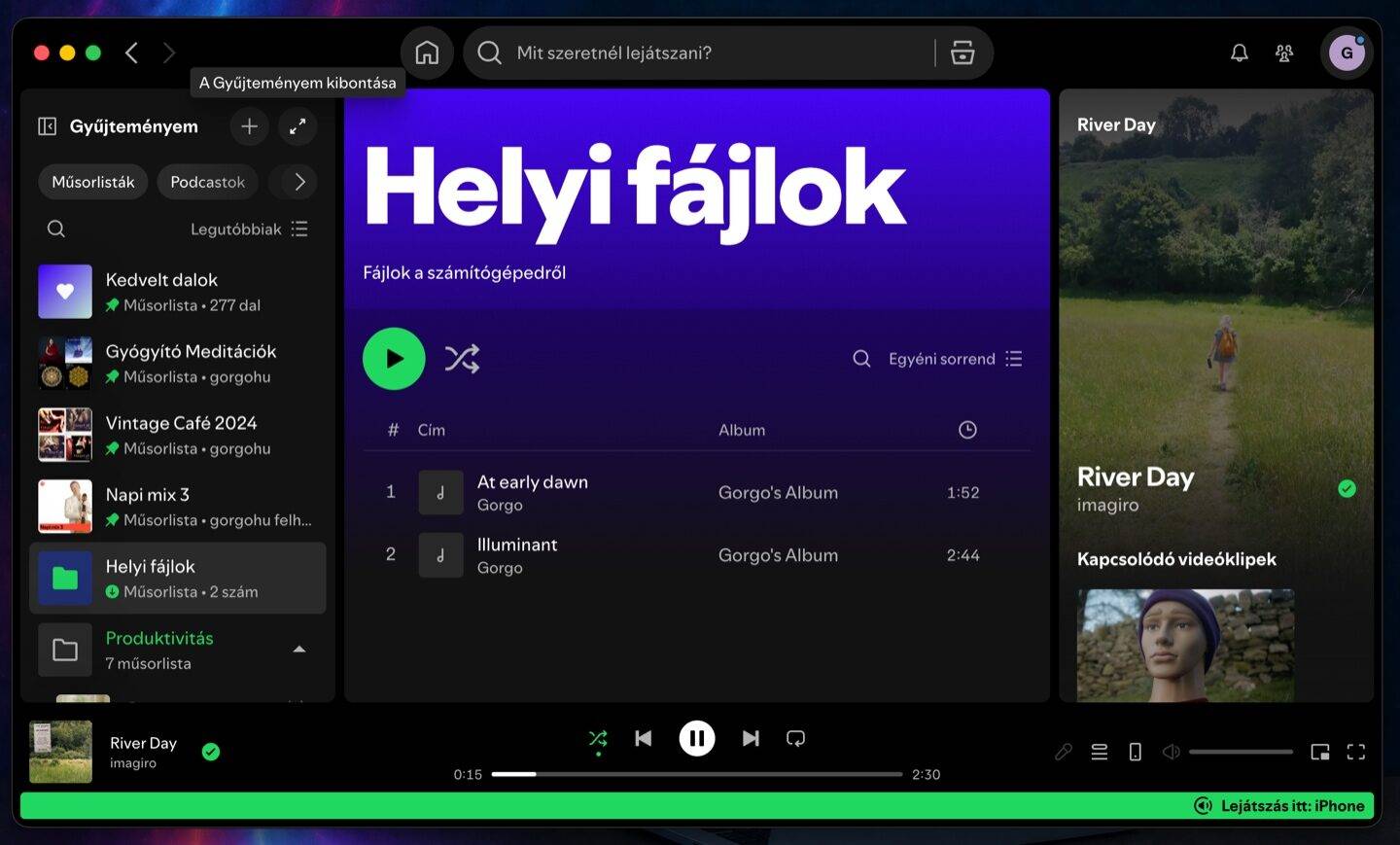This screenshot has height=845, width=1400.
Task: Go back with the left arrow
Action: (x=132, y=53)
